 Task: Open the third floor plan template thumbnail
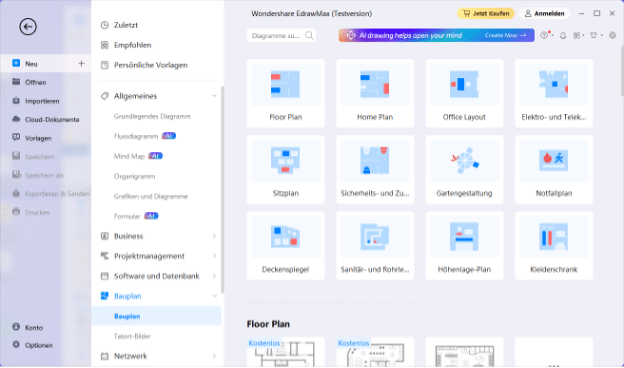click(x=464, y=352)
